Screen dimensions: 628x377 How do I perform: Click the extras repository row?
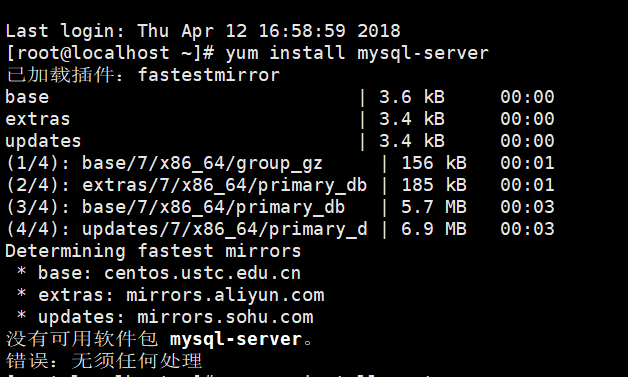(x=280, y=119)
